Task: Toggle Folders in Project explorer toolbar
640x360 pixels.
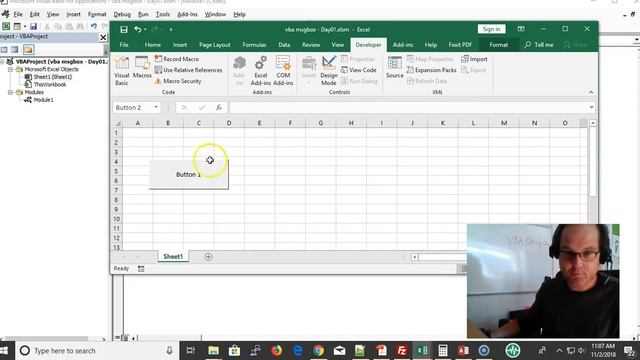Action: pyautogui.click(x=28, y=50)
